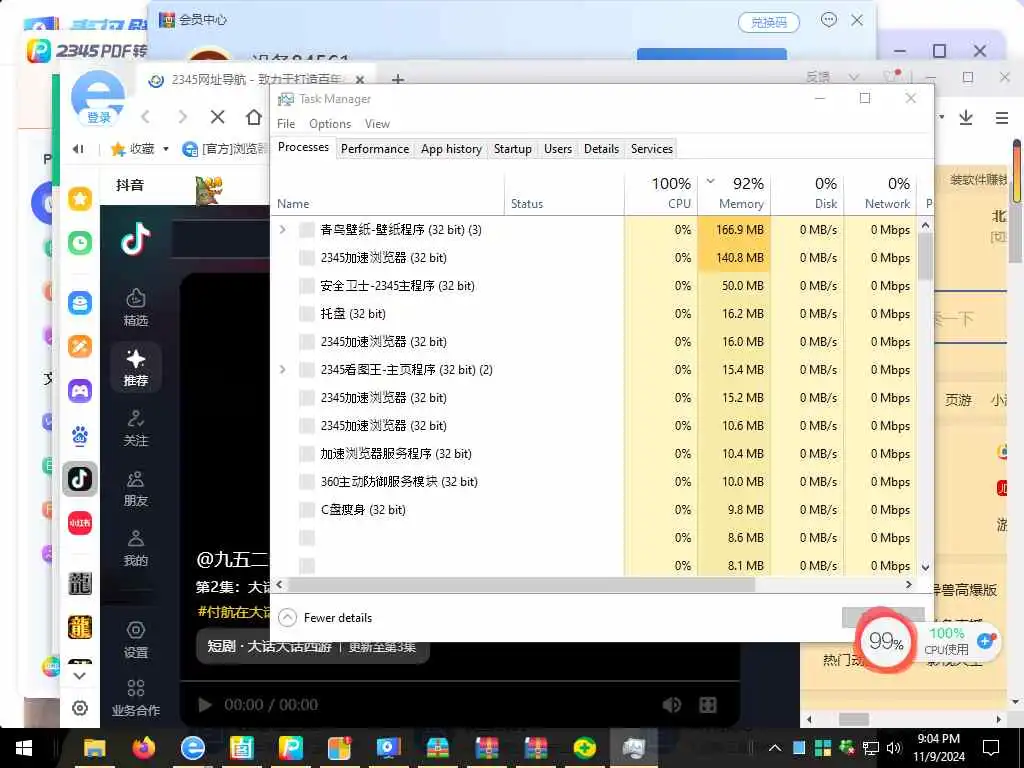Viewport: 1024px width, 768px height.
Task: Open a new browser tab
Action: [398, 80]
